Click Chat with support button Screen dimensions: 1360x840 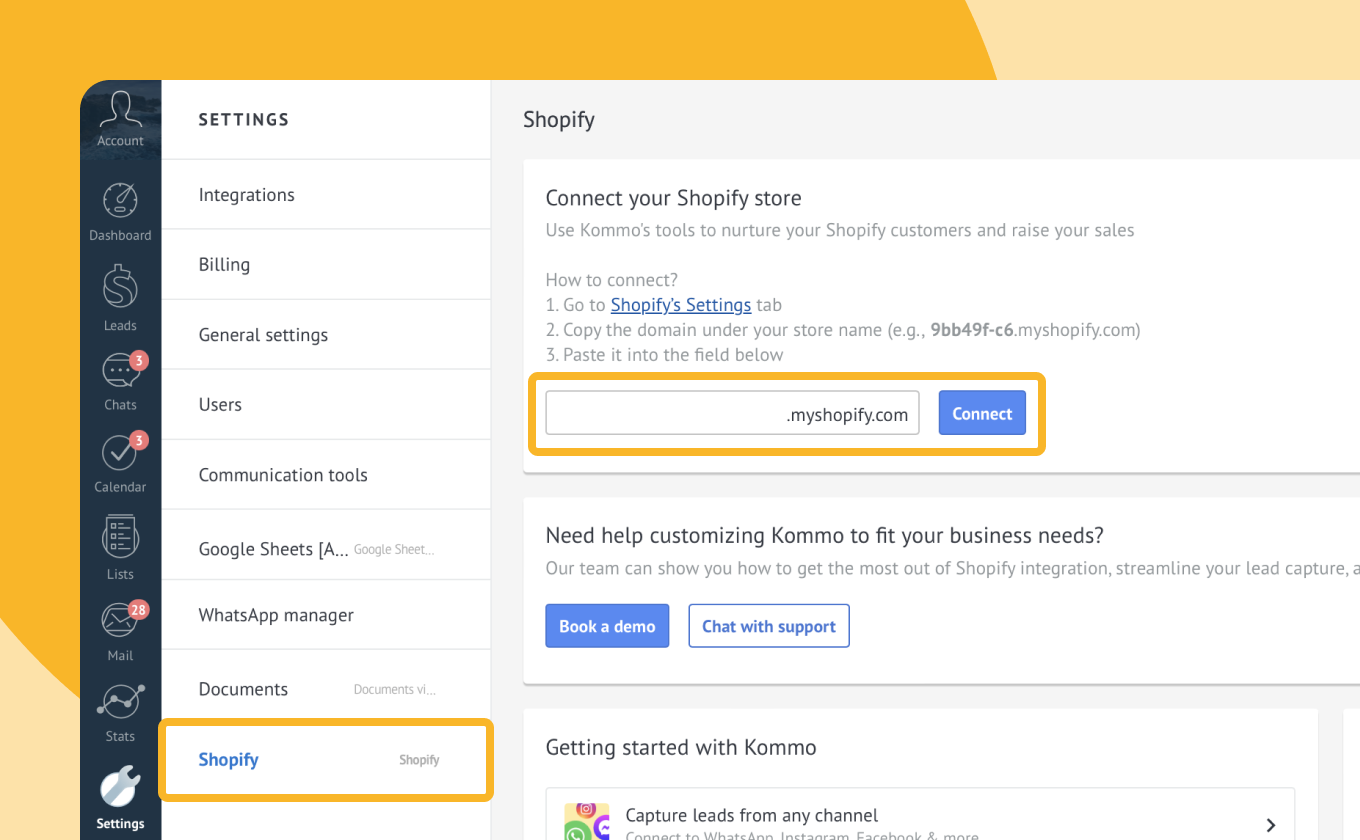coord(769,626)
